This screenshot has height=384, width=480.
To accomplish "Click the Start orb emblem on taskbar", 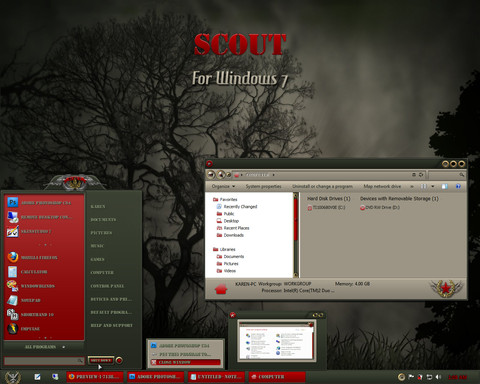I will [x=13, y=377].
